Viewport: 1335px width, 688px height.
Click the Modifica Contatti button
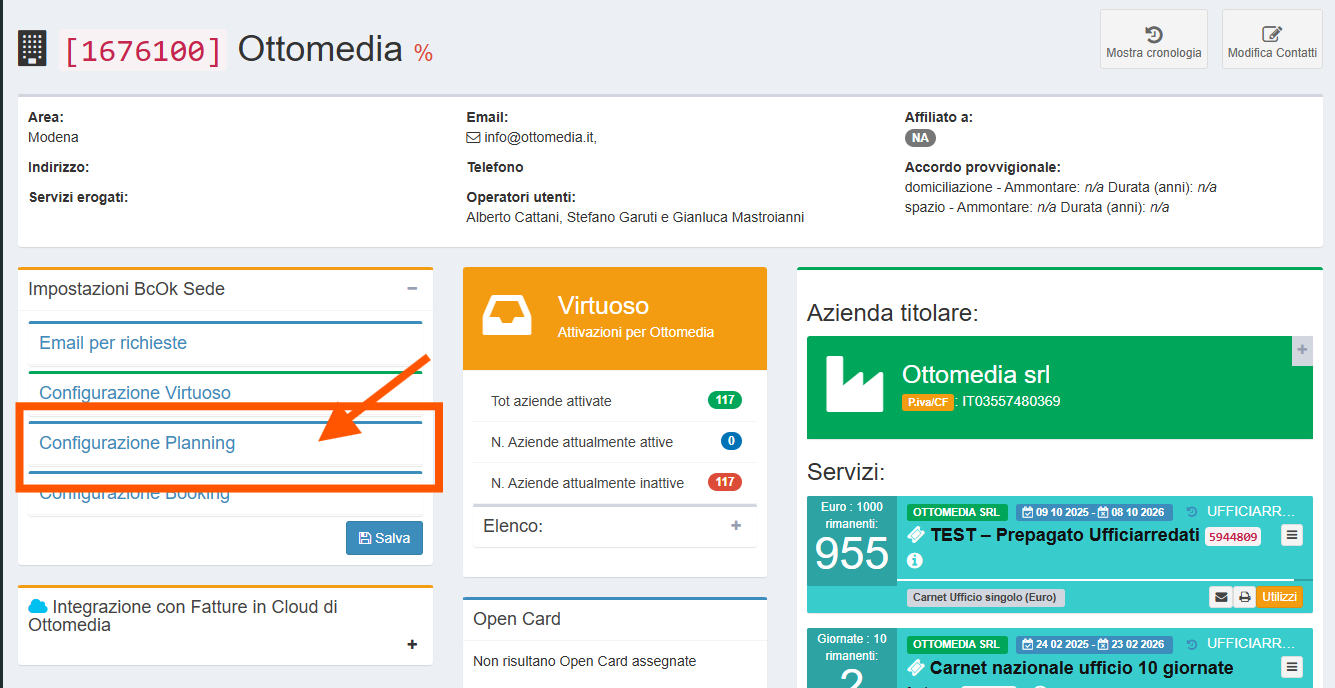point(1271,39)
